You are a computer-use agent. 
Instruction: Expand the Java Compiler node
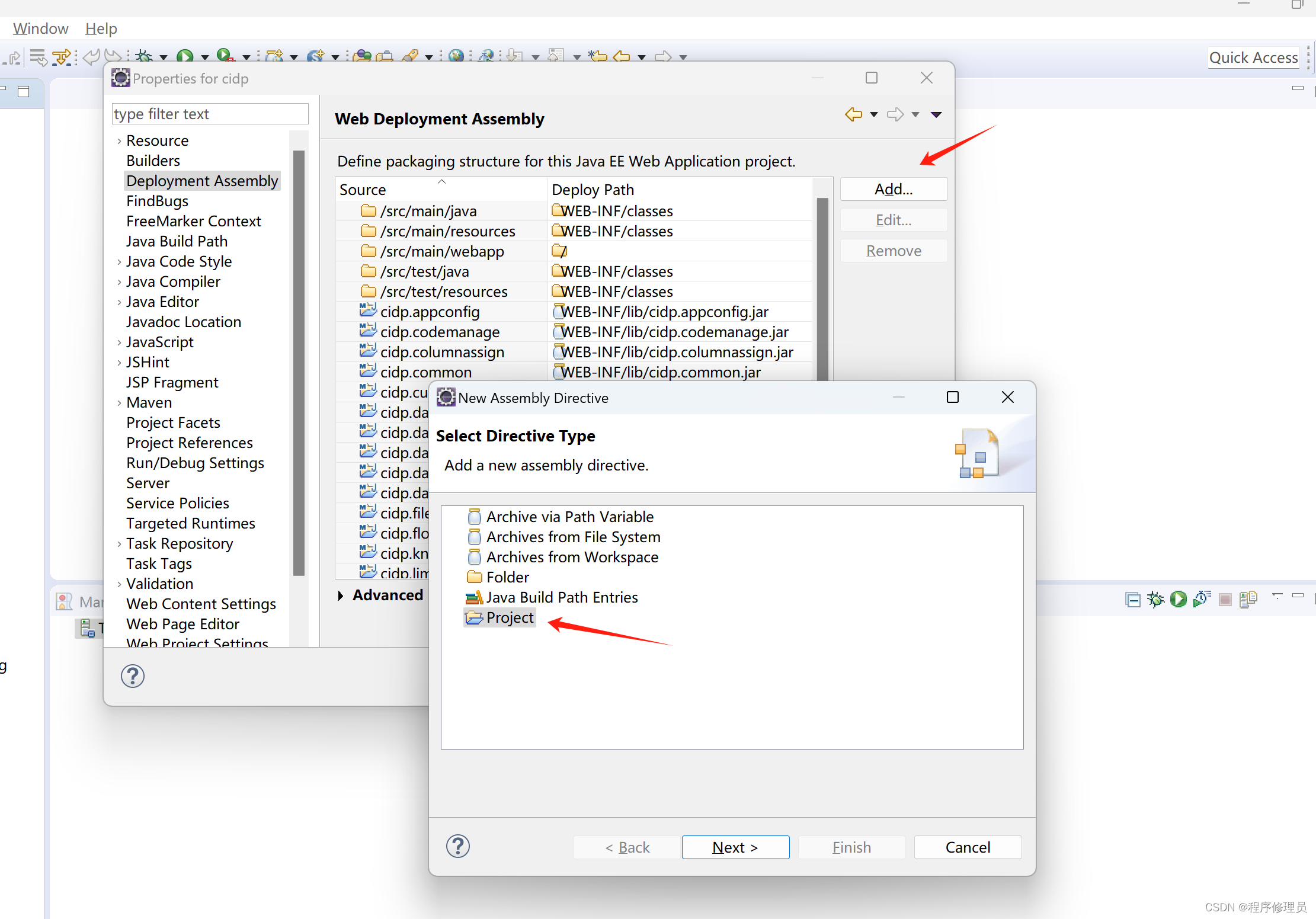tap(119, 282)
